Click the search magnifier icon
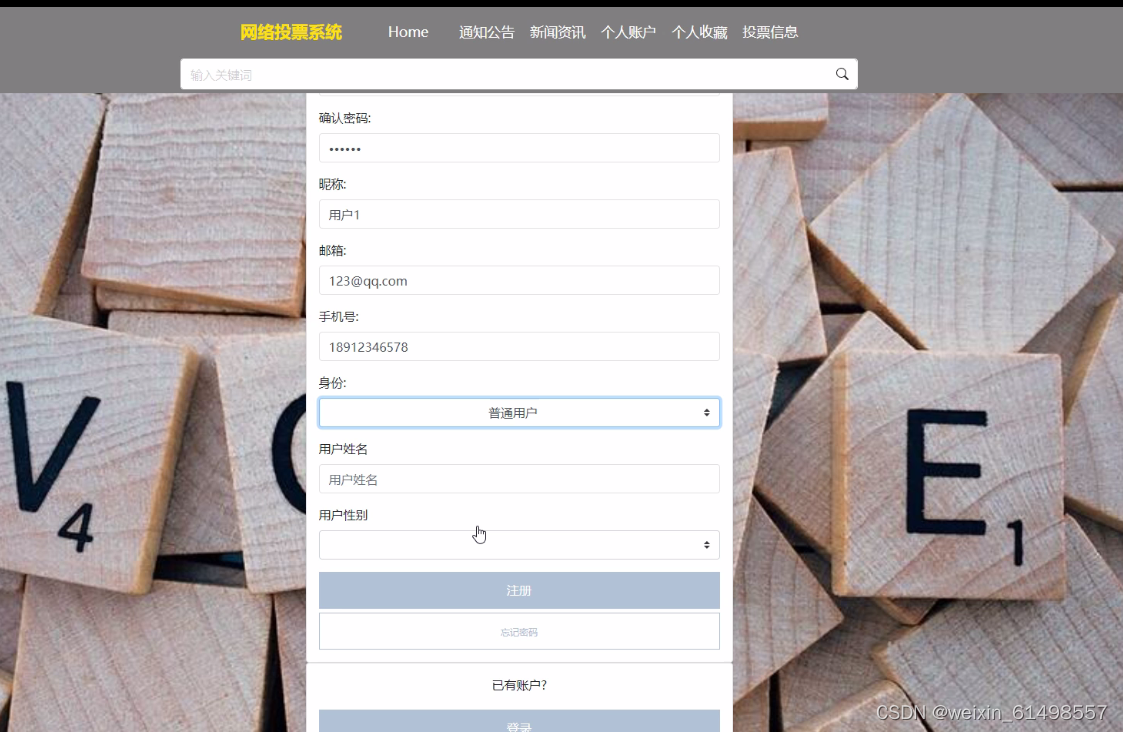Viewport: 1123px width, 732px height. pos(842,74)
